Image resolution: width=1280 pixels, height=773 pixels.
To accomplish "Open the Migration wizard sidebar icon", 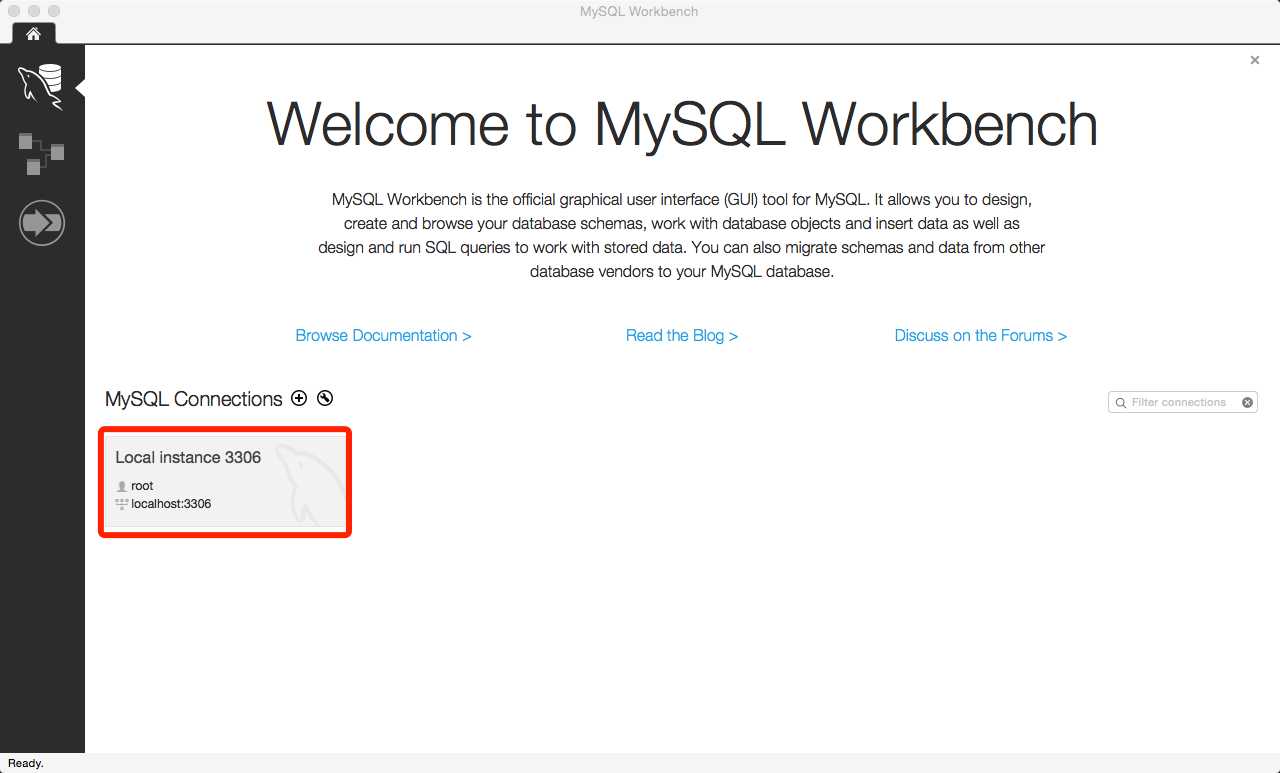I will [x=42, y=223].
